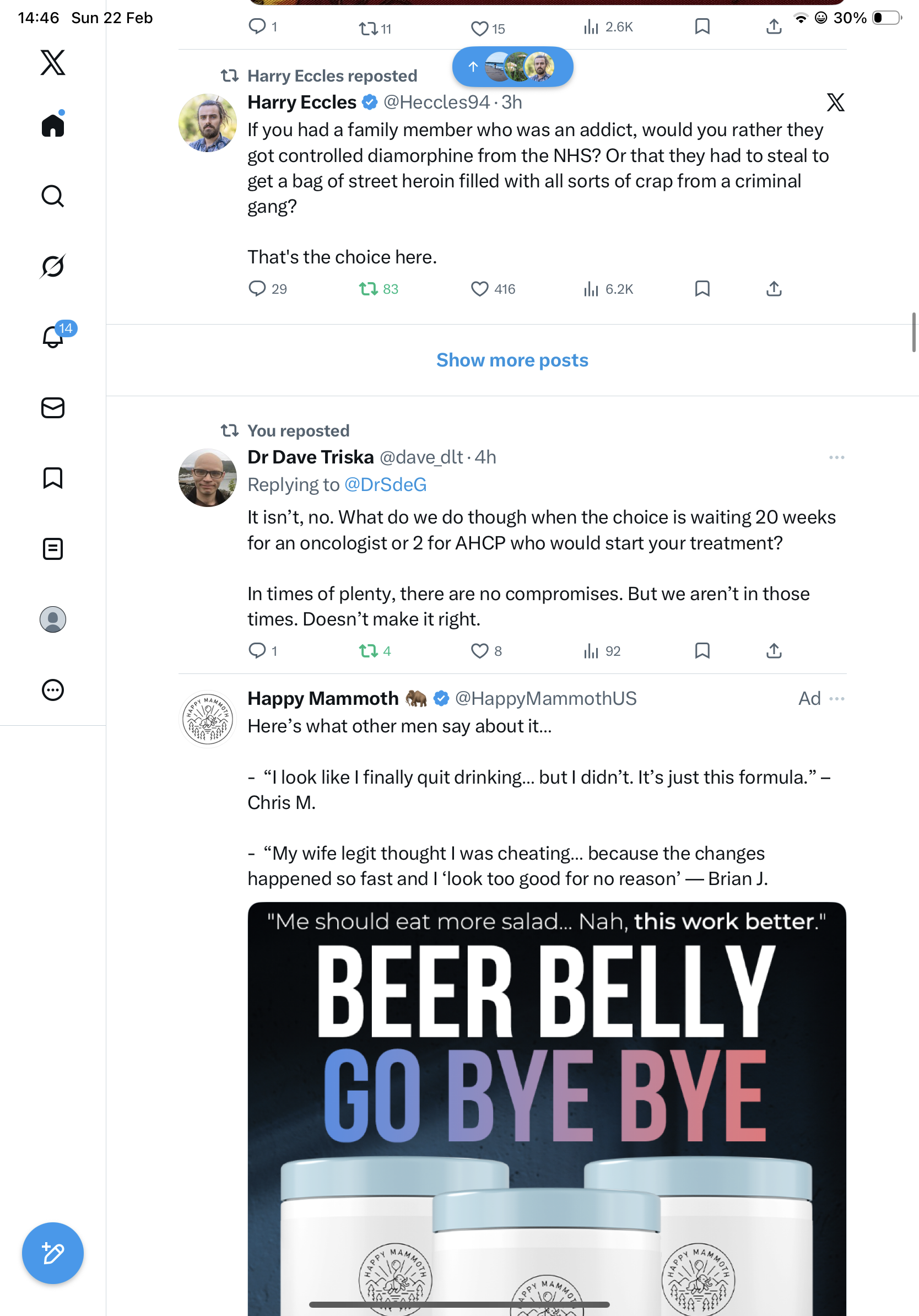This screenshot has width=919, height=1316.
Task: Go to Home via house icon
Action: 53,126
